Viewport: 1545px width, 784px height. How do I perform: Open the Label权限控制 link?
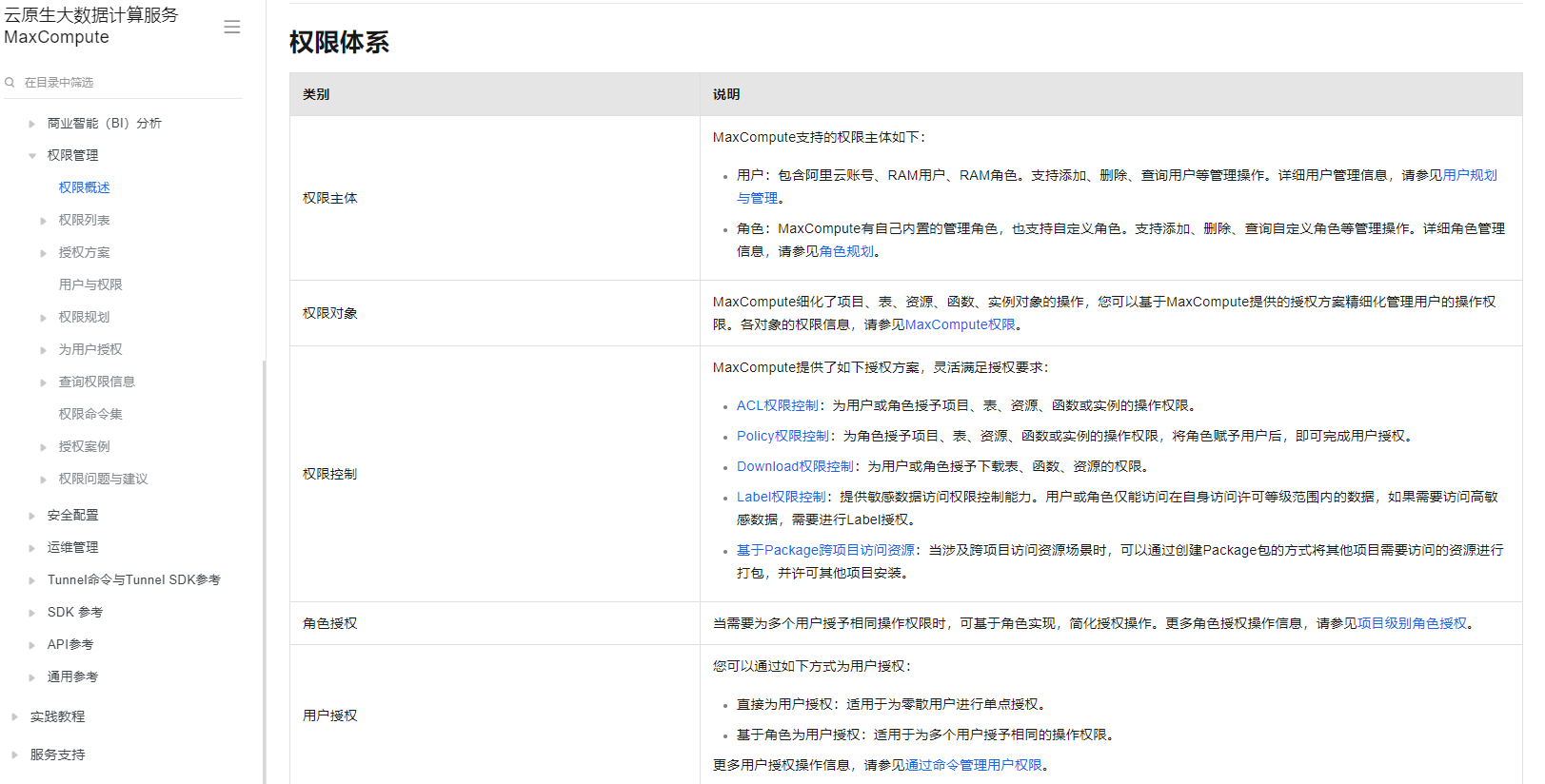coord(782,497)
